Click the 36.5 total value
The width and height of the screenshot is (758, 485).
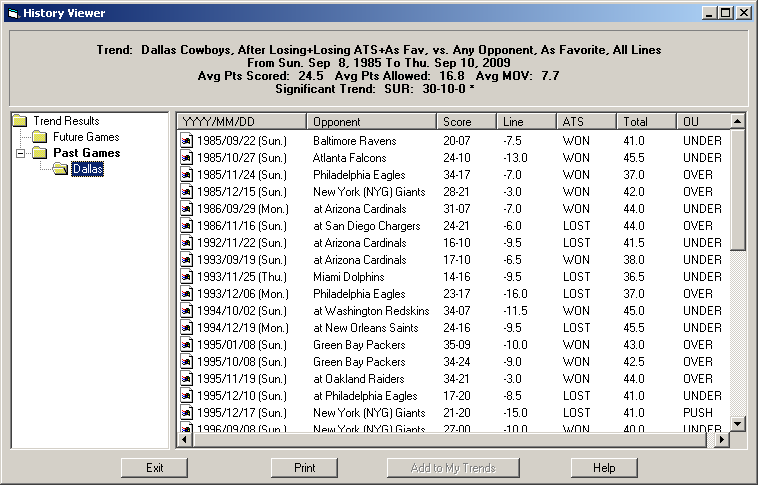click(634, 277)
